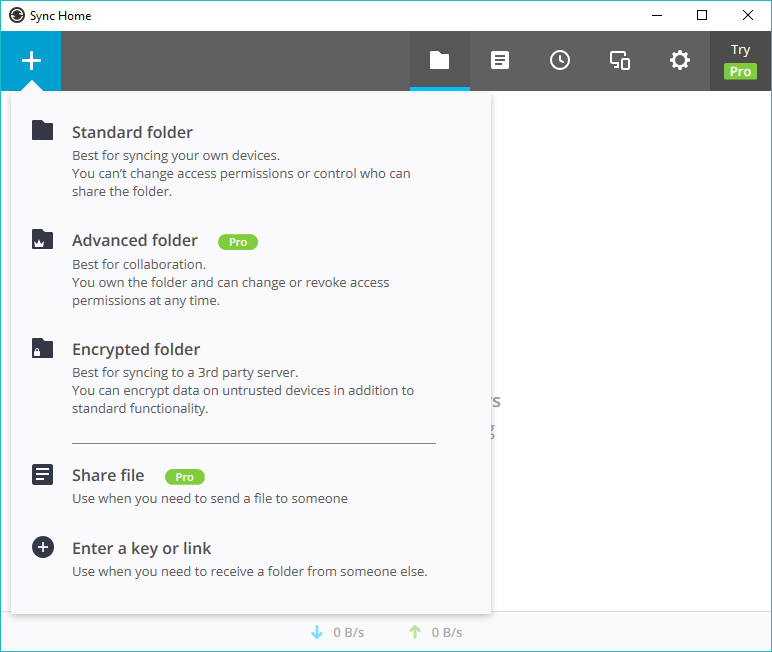
Task: Open the Files list tab icon
Action: tap(499, 61)
